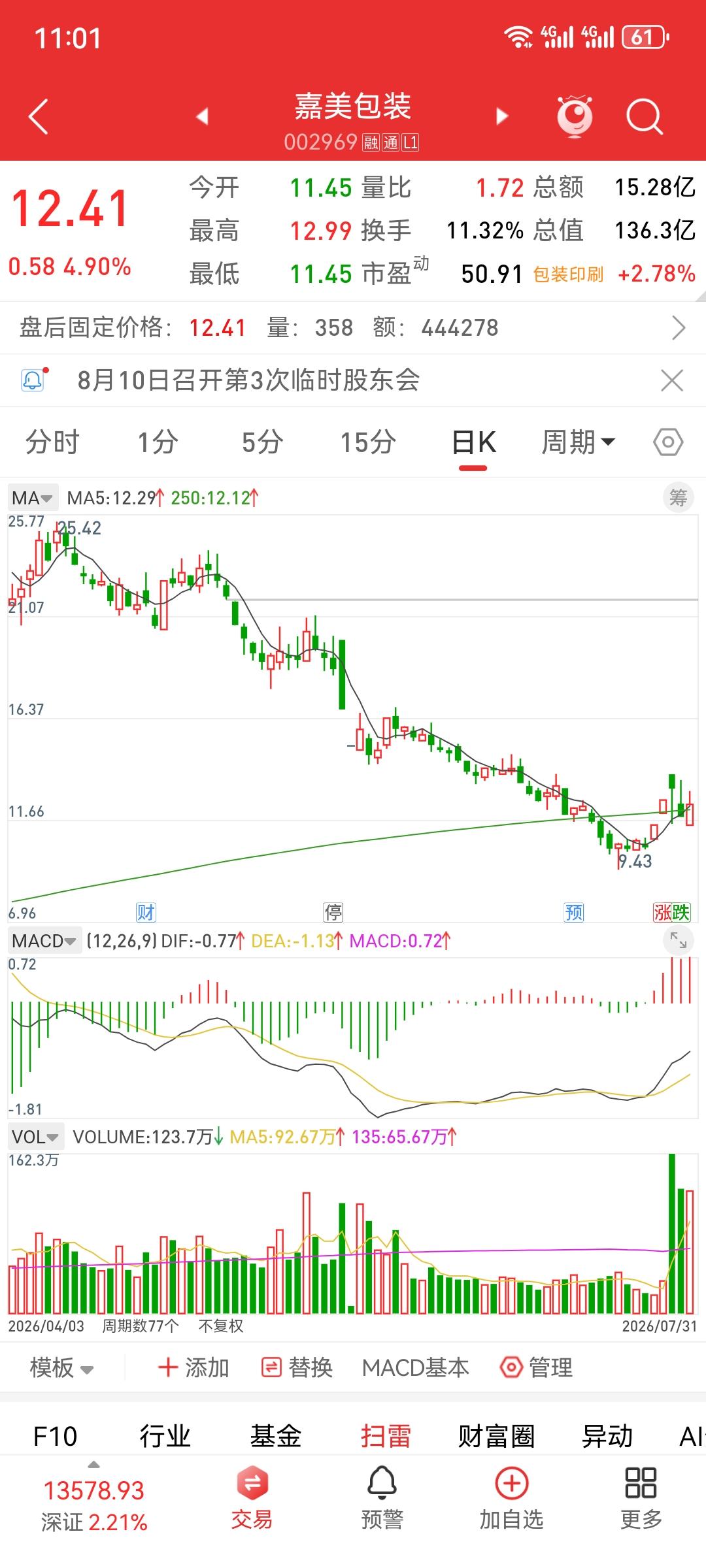
Task: Expand after-hours fixed price details arrow
Action: [679, 328]
